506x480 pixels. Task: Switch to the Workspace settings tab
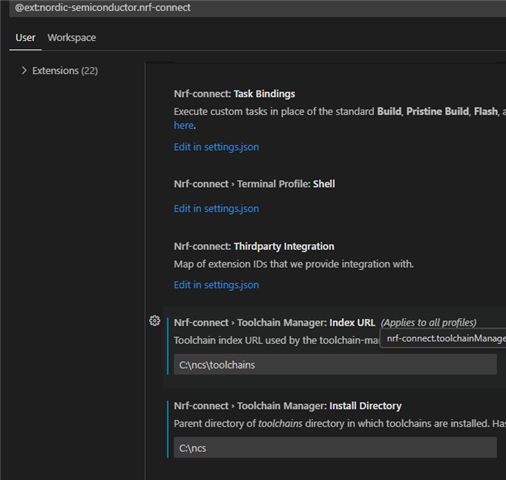coord(72,38)
